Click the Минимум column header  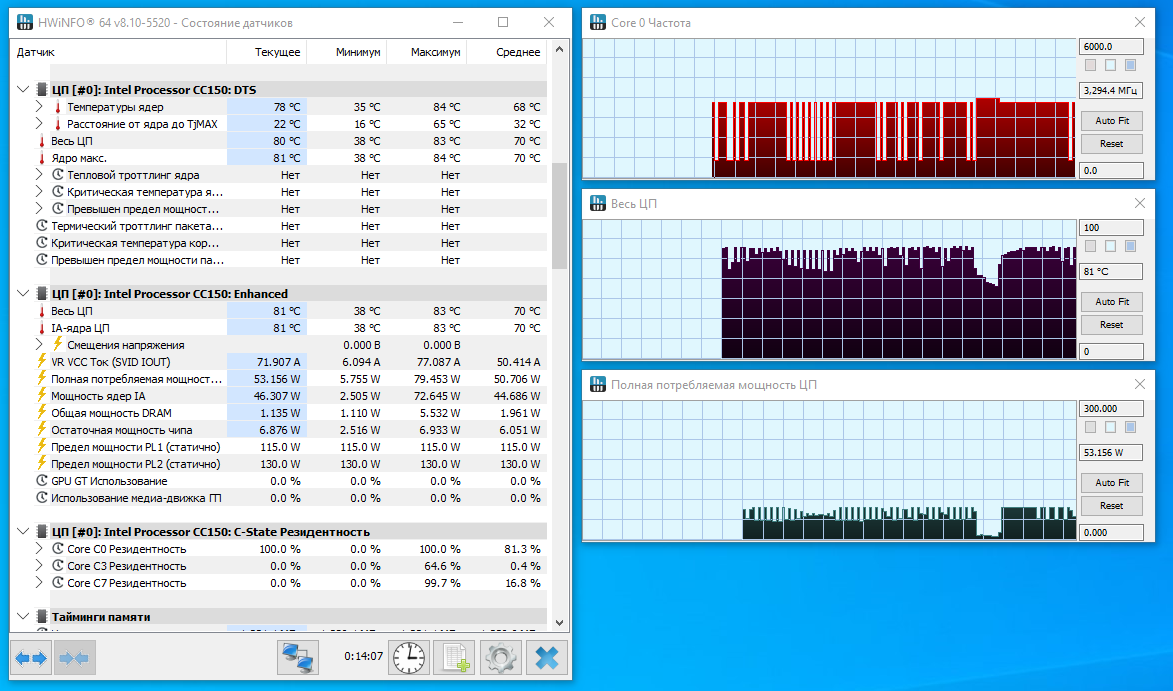(347, 52)
